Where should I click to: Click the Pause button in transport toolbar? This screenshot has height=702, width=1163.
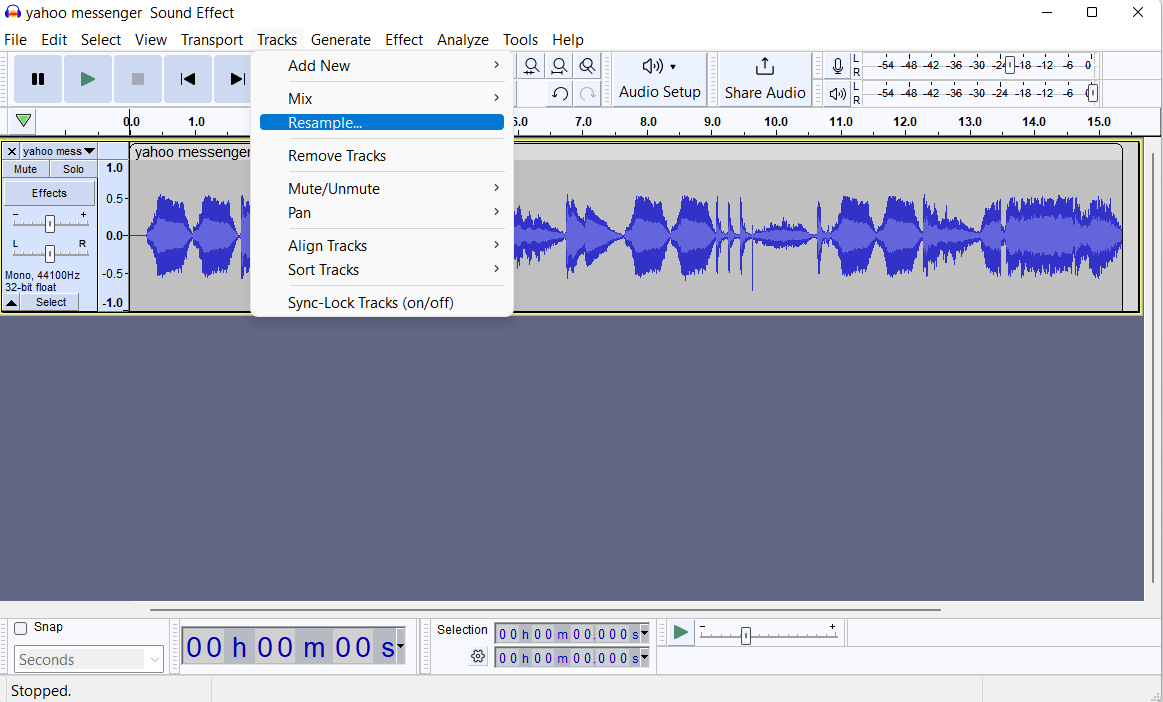(x=38, y=79)
